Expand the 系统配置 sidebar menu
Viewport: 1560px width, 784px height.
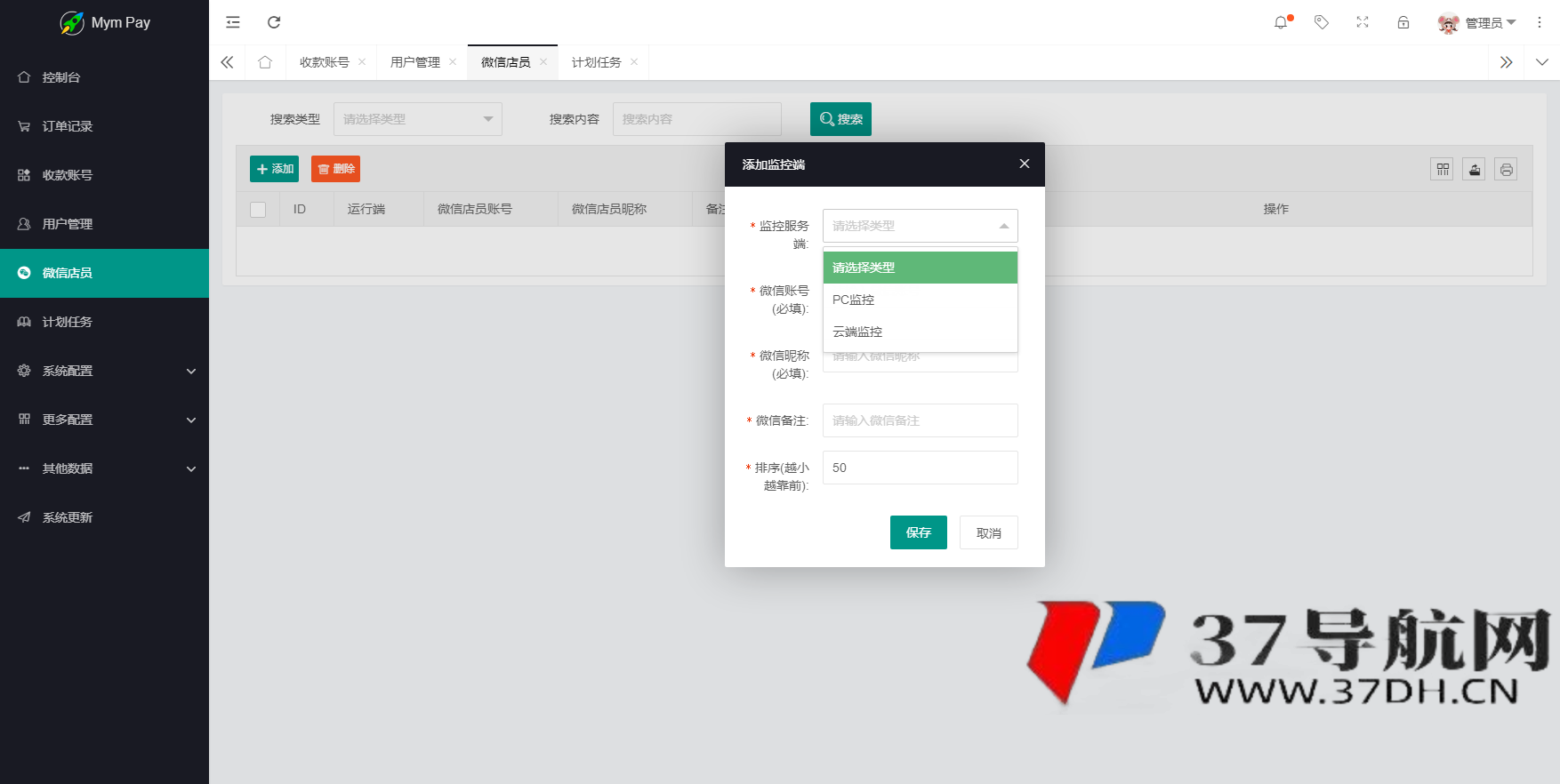104,371
